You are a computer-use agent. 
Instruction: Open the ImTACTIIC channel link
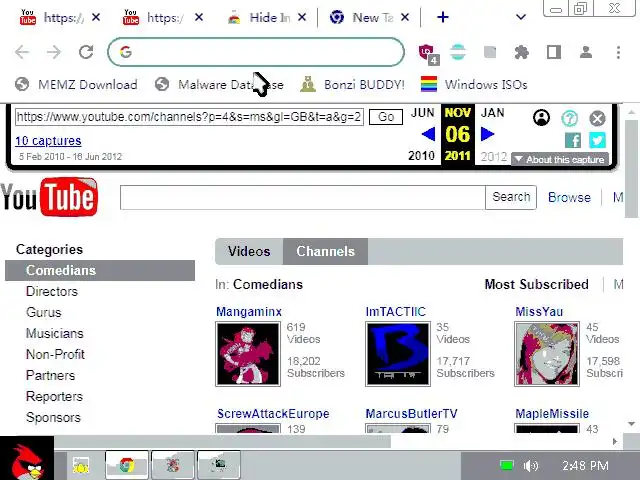[x=396, y=312]
